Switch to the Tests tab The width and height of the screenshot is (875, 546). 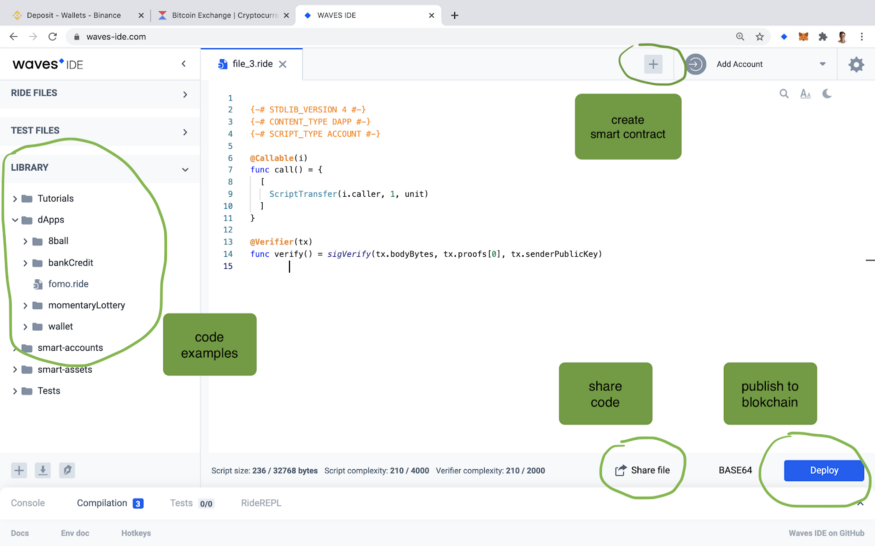(191, 503)
